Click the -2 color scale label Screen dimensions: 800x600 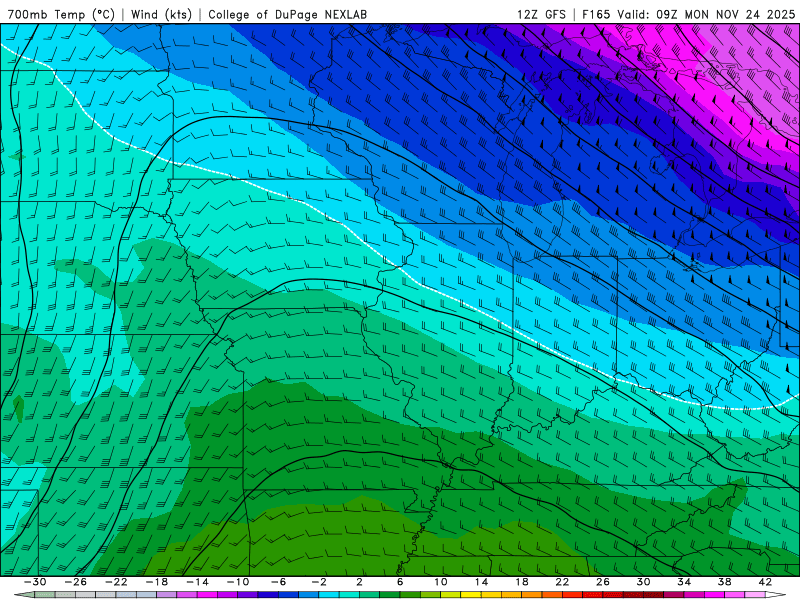[319, 582]
